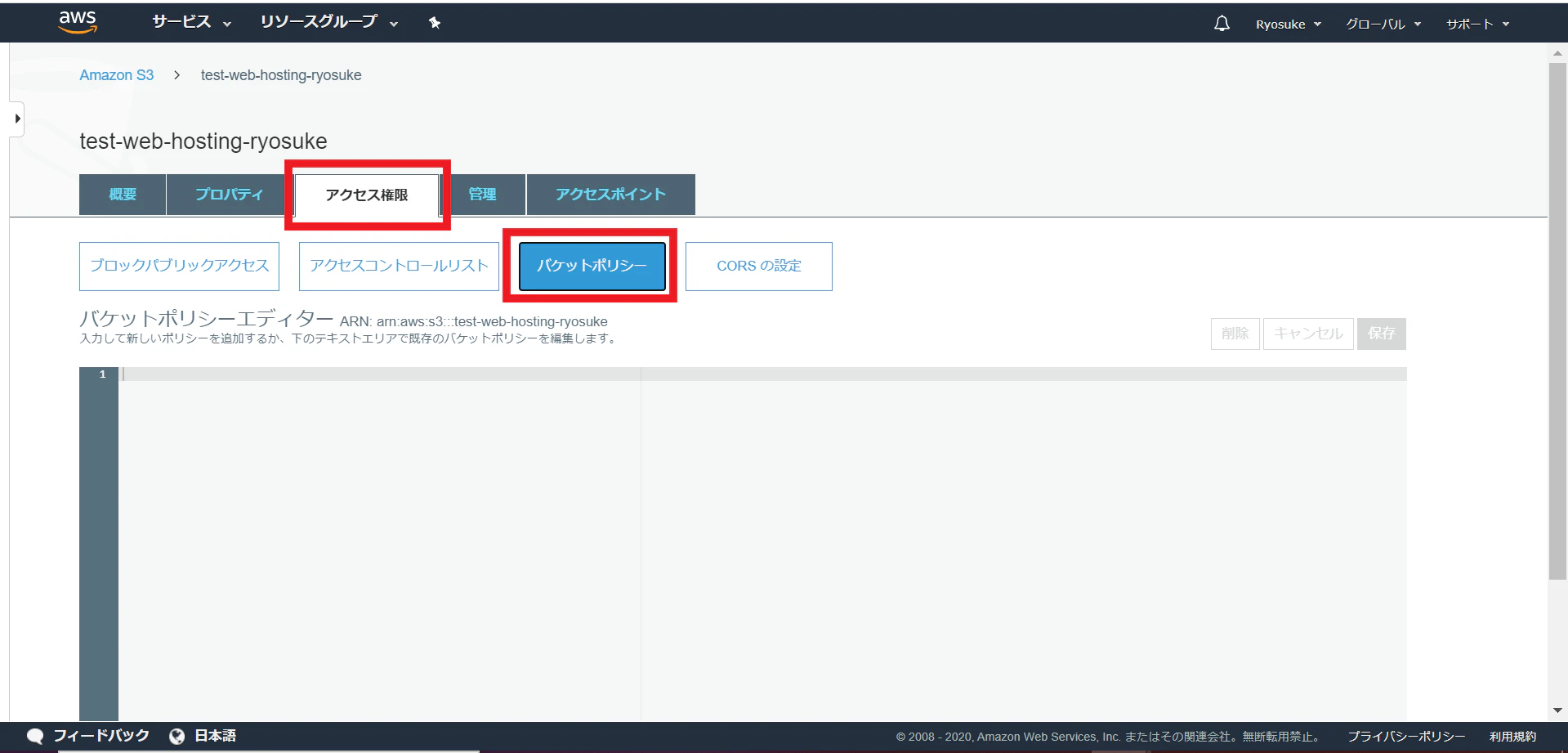1568x753 pixels.
Task: Open the アクセスポイント tab
Action: [x=610, y=195]
